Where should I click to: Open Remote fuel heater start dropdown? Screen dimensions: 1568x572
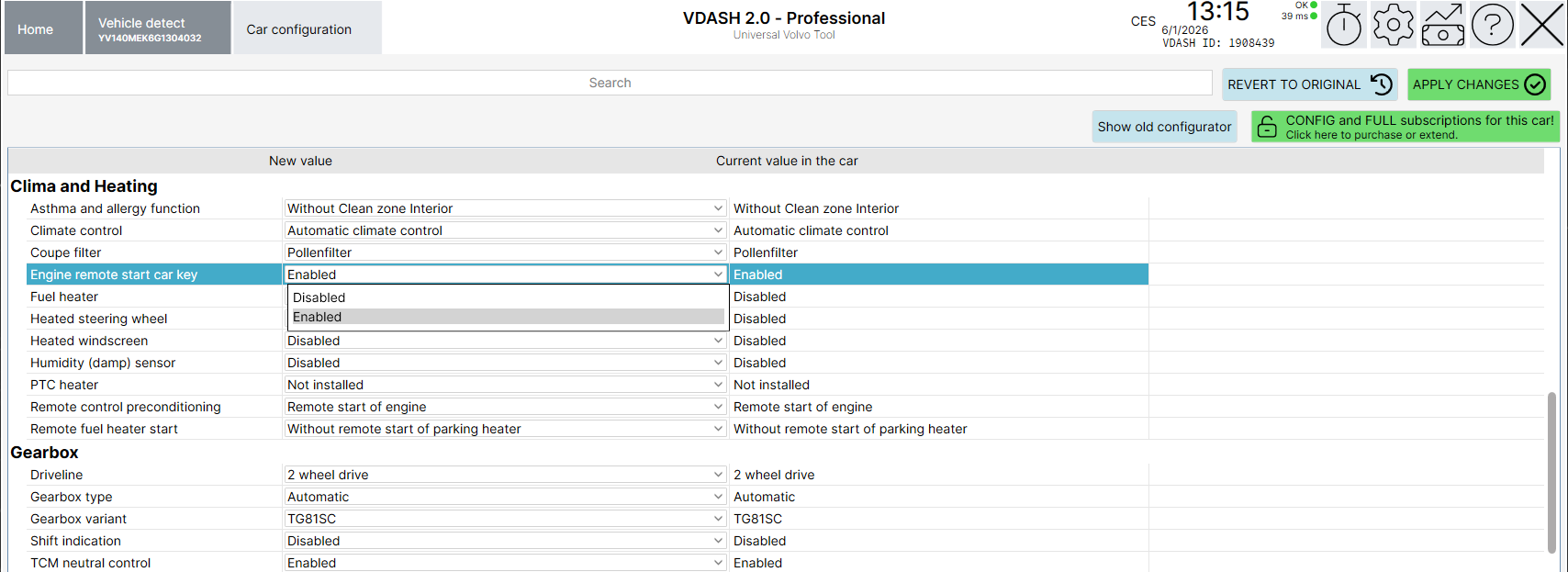click(x=505, y=429)
